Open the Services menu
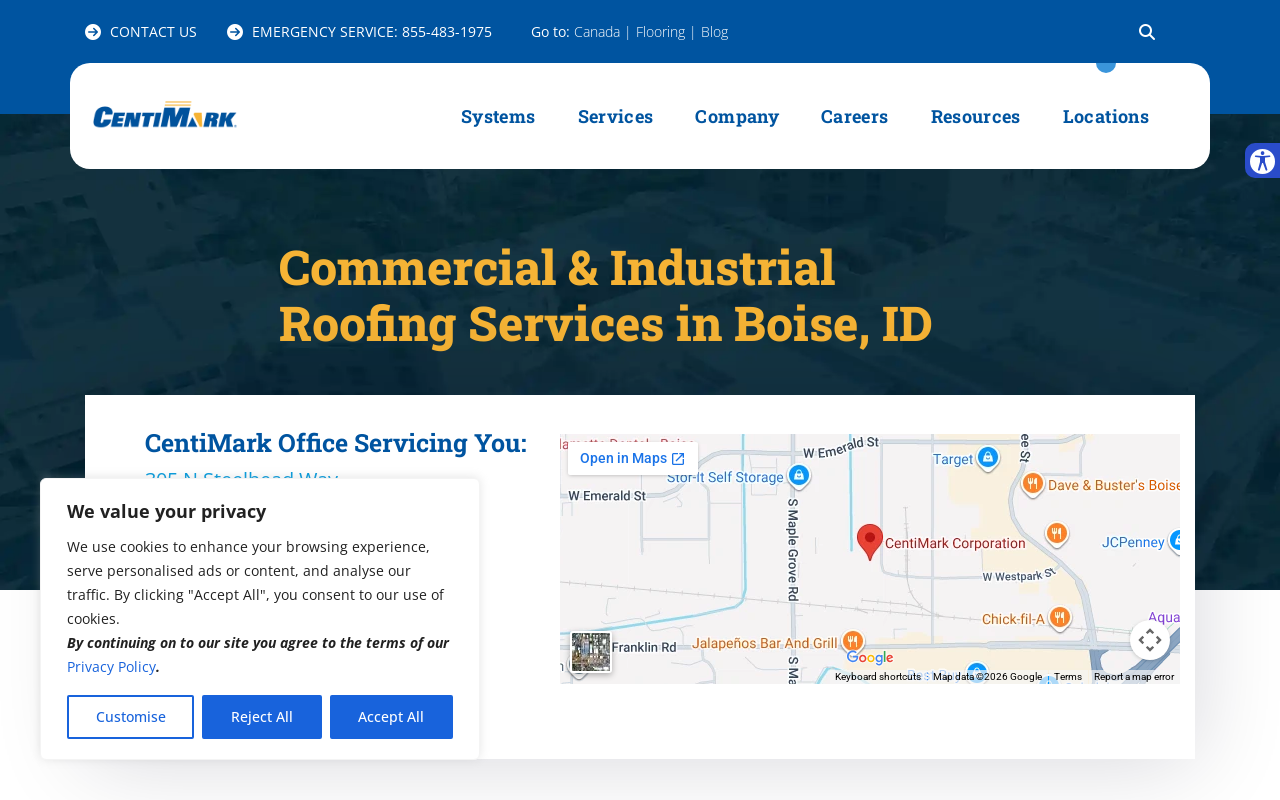Image resolution: width=1280 pixels, height=800 pixels. tap(615, 116)
